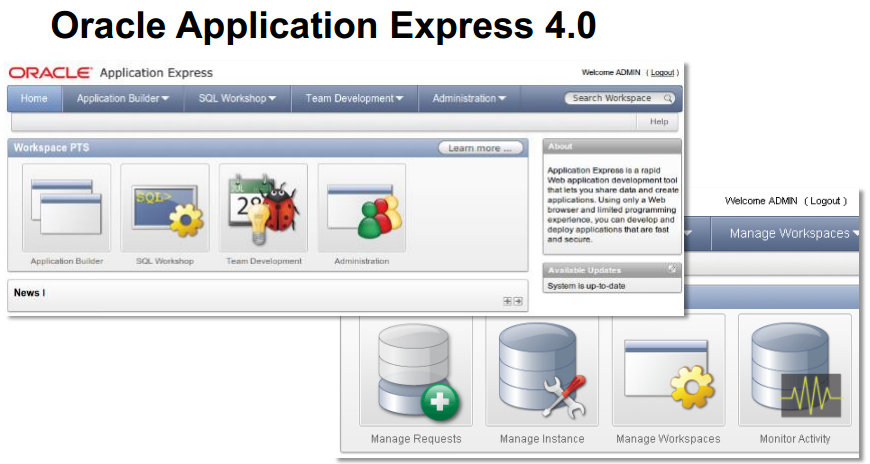Click the 'Application Express' title beside the logo

(156, 73)
